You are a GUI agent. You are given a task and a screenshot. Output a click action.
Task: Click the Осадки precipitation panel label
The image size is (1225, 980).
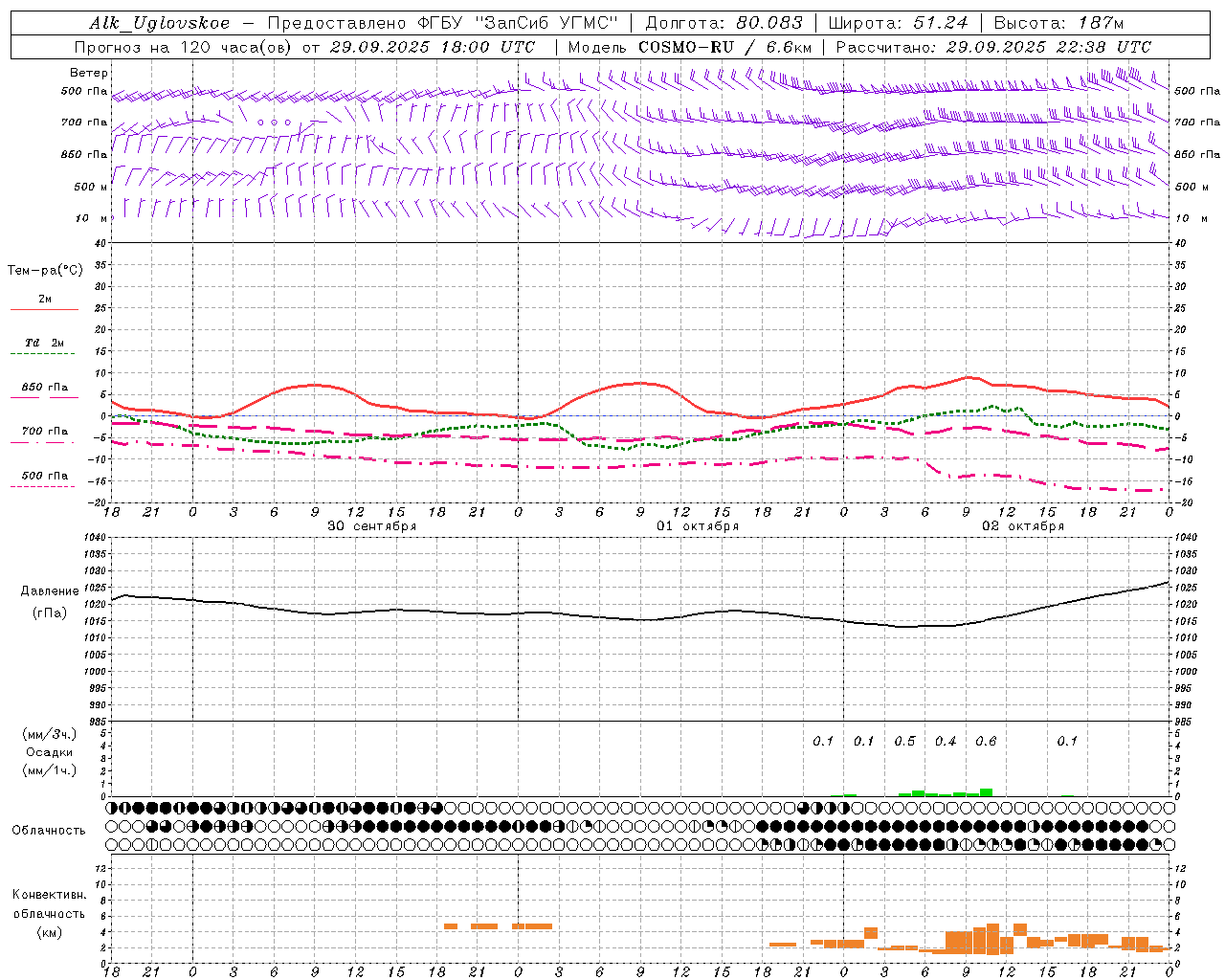click(49, 752)
